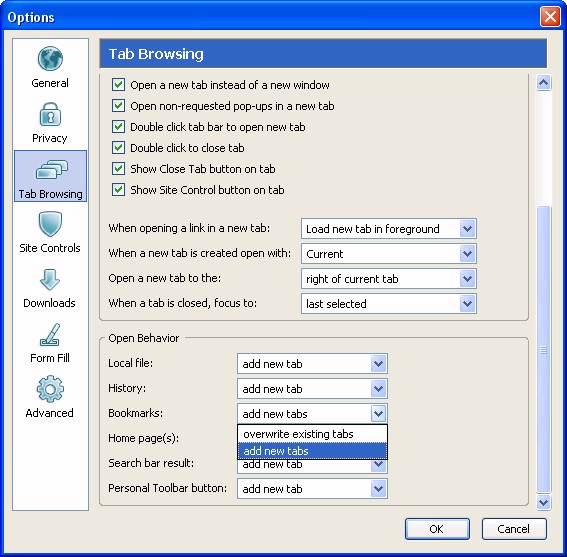This screenshot has height=557, width=567.
Task: Select add new tabs in list
Action: coord(312,451)
